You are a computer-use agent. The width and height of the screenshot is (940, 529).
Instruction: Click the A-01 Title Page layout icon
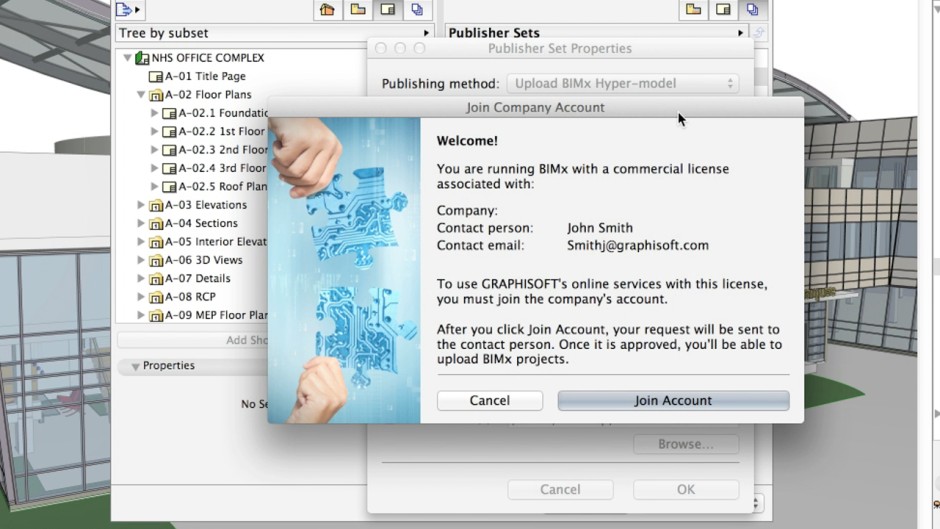coord(156,77)
